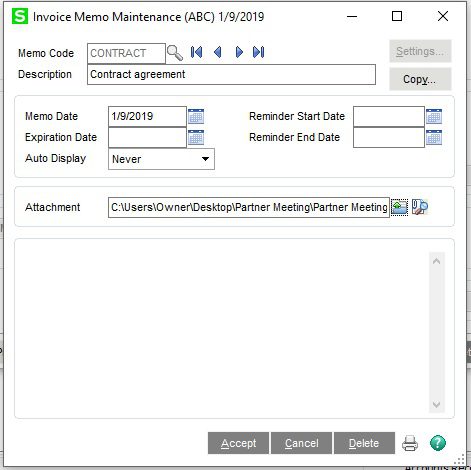
Task: Go to next memo record
Action: (239, 52)
